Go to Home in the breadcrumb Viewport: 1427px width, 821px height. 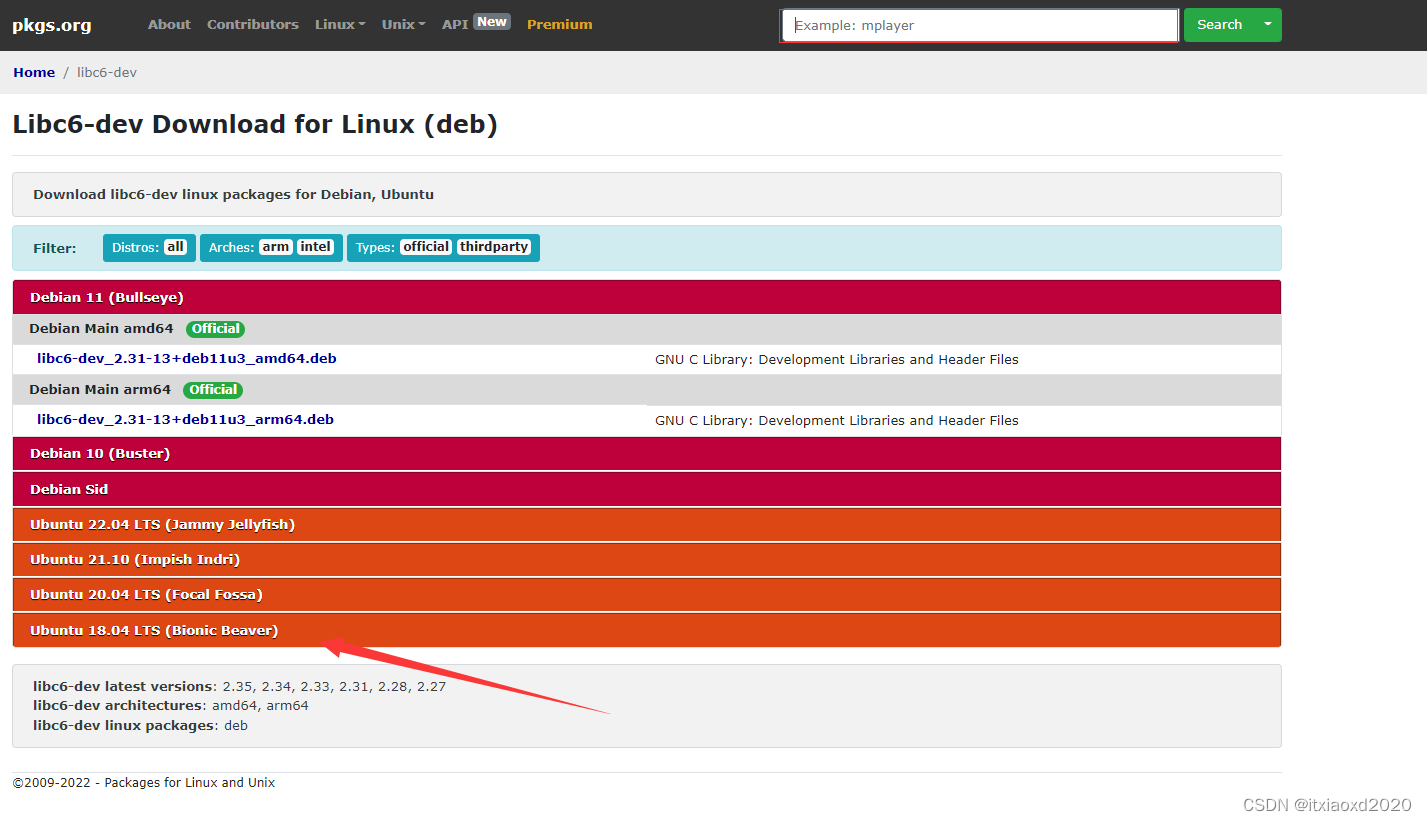coord(34,73)
